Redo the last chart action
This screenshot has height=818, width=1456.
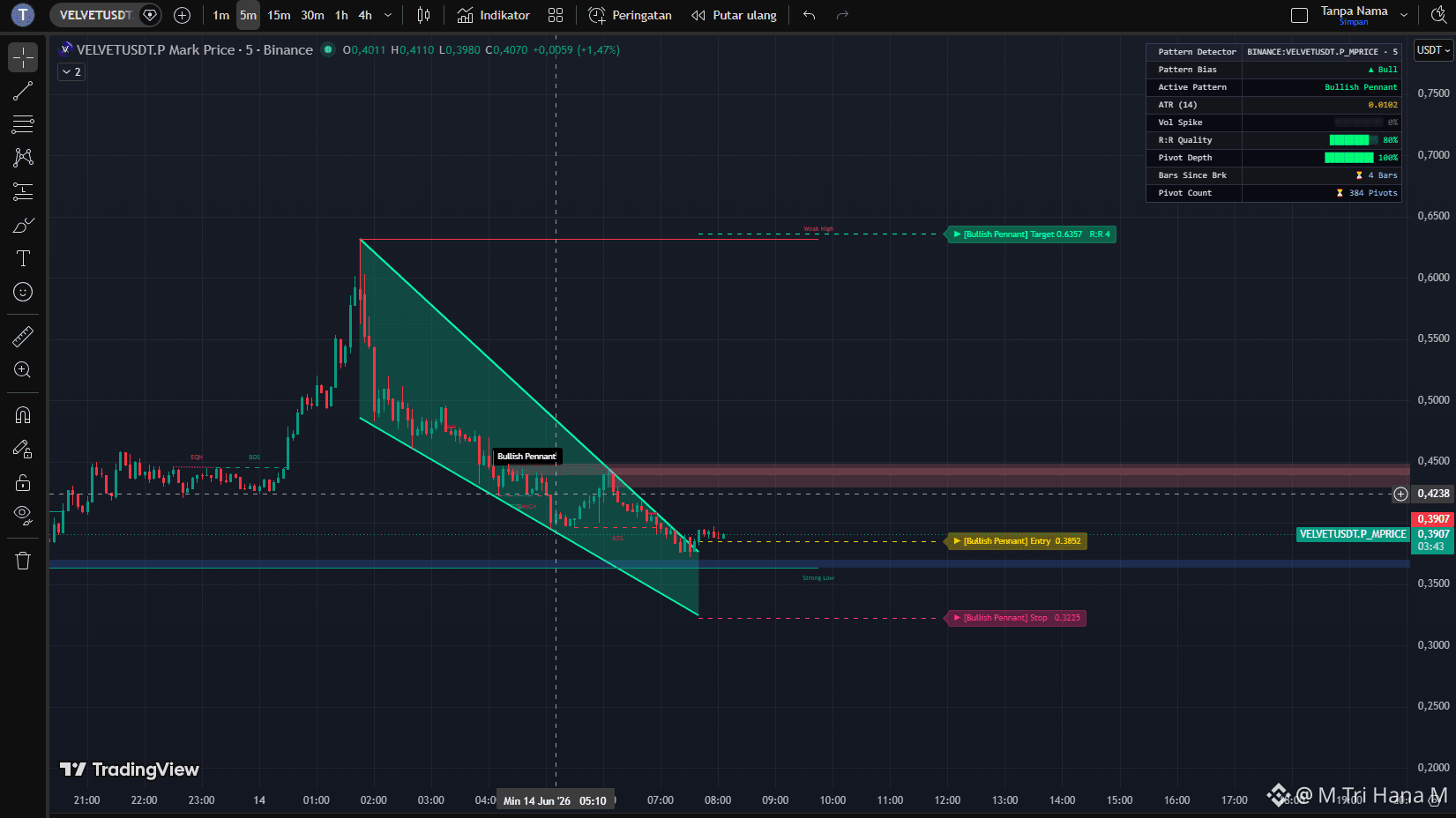842,15
